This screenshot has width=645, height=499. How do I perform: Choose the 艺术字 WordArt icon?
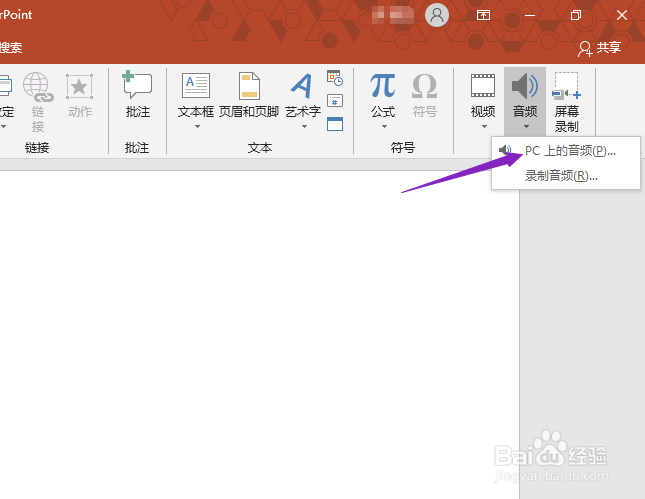pyautogui.click(x=302, y=86)
